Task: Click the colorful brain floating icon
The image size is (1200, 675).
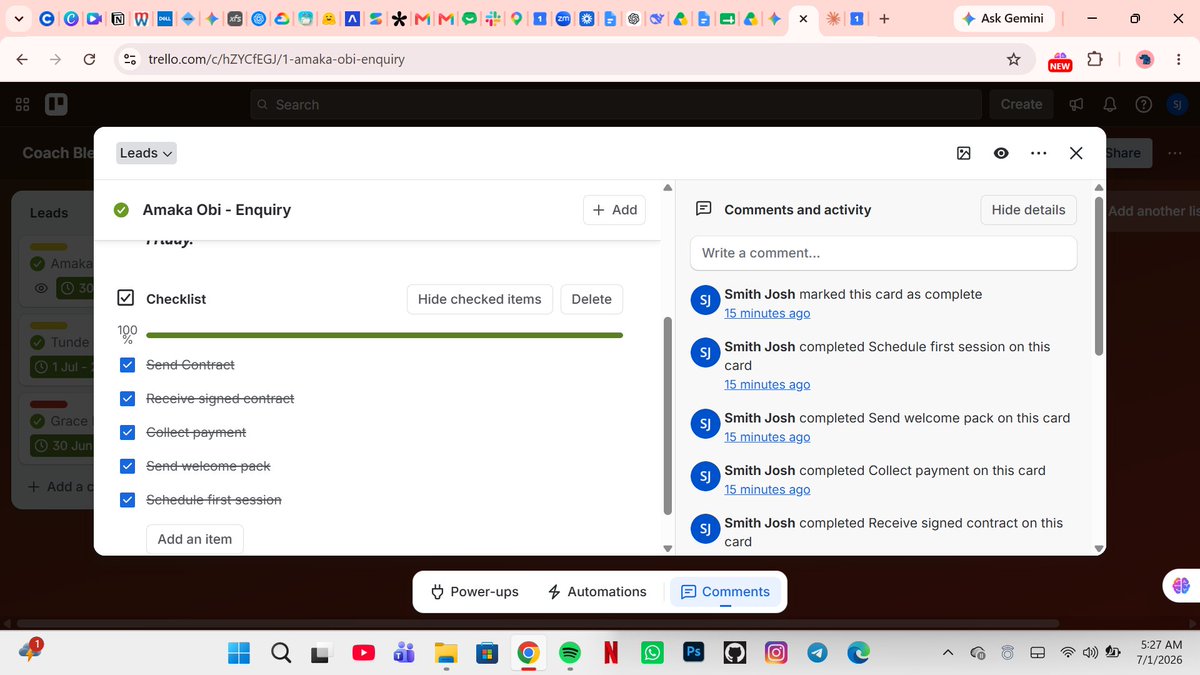Action: pos(1180,586)
